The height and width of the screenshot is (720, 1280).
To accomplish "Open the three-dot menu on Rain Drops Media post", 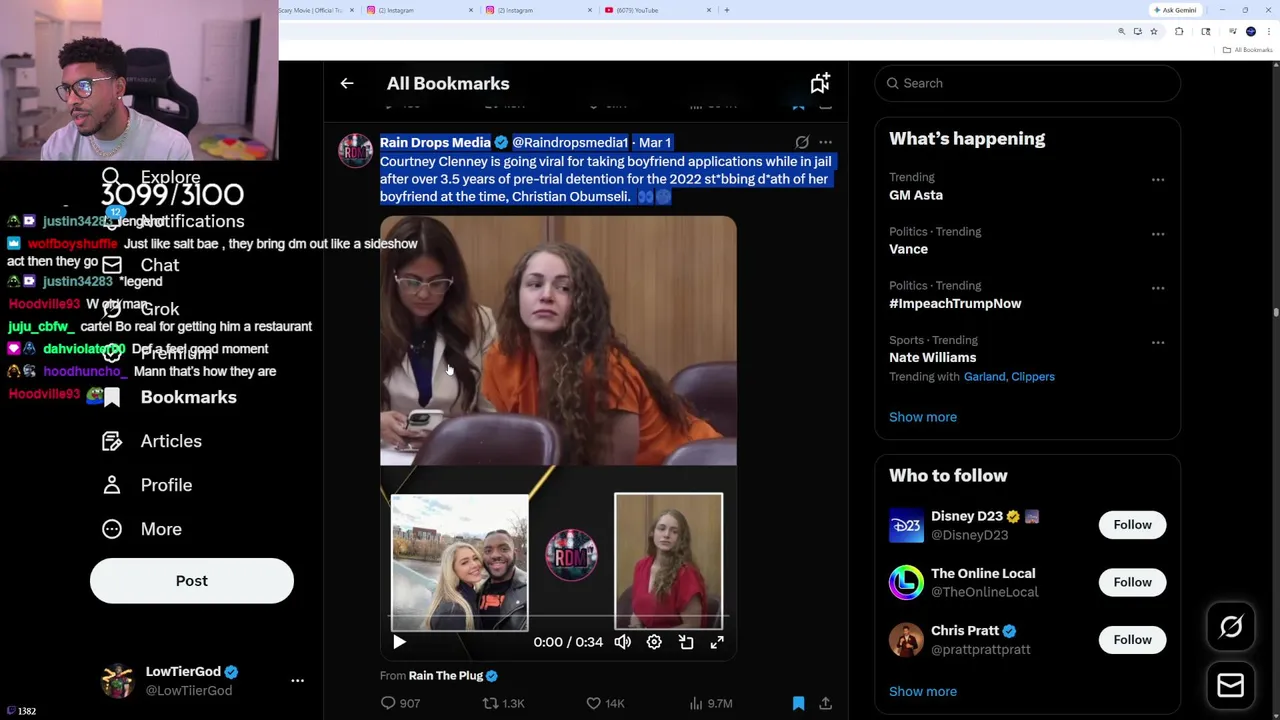I will [x=825, y=143].
